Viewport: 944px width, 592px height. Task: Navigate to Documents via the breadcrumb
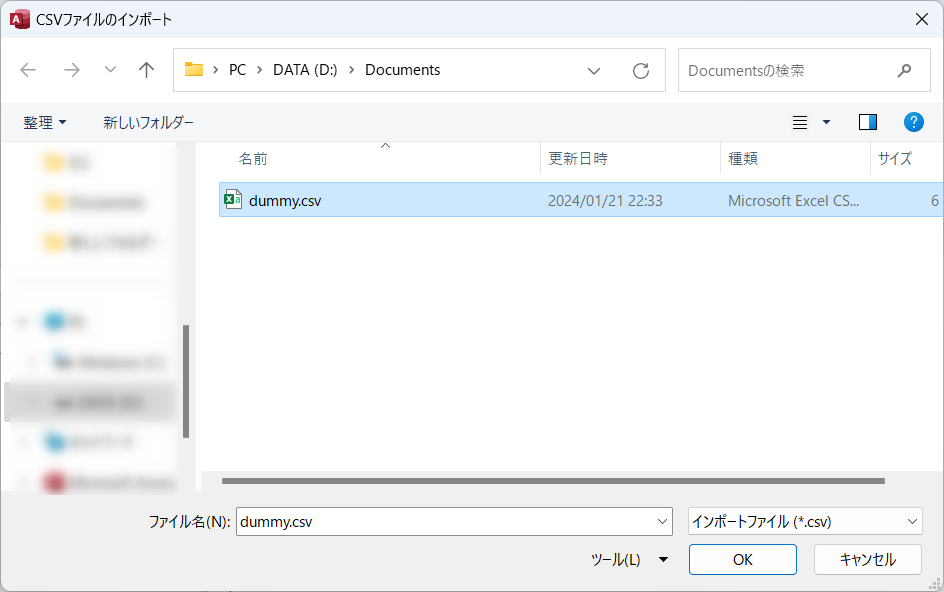pyautogui.click(x=402, y=70)
